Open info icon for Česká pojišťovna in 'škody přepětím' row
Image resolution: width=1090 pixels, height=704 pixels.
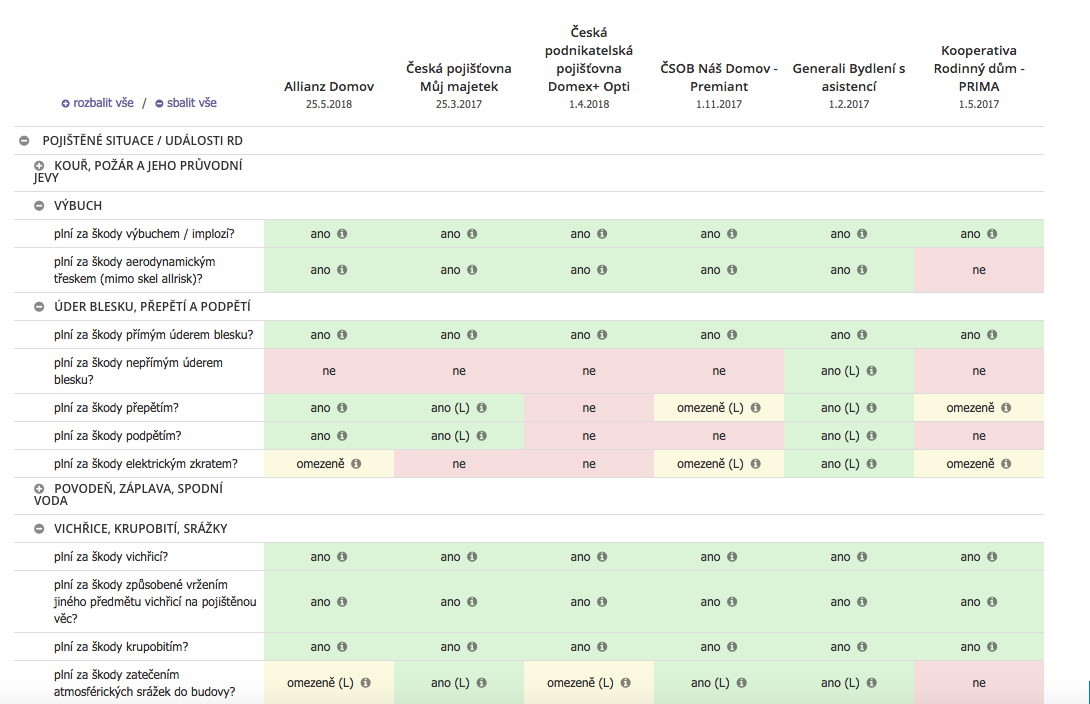pos(482,408)
